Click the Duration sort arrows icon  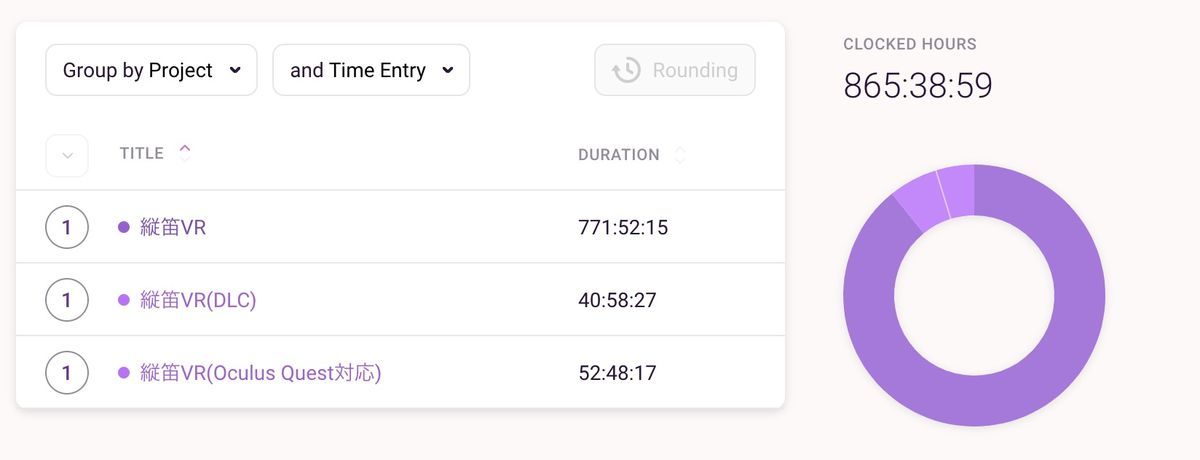680,155
